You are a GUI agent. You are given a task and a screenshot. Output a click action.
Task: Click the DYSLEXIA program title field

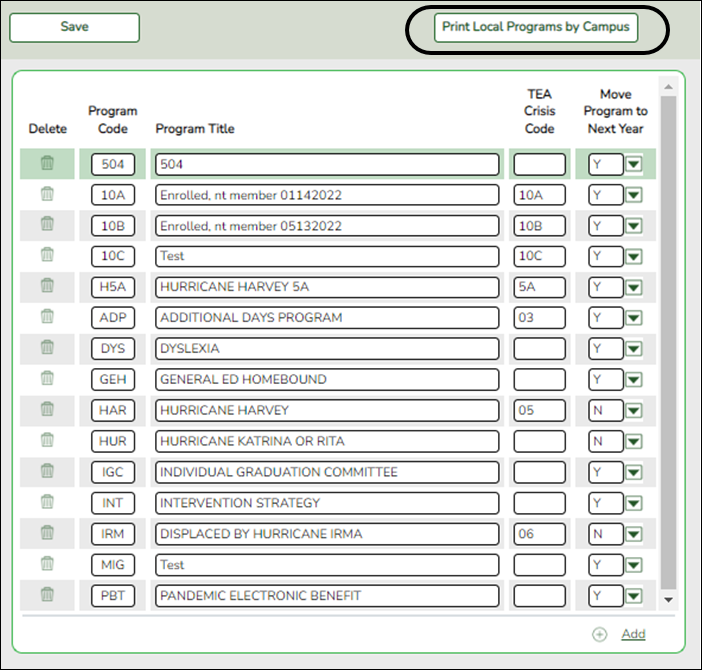tap(327, 349)
